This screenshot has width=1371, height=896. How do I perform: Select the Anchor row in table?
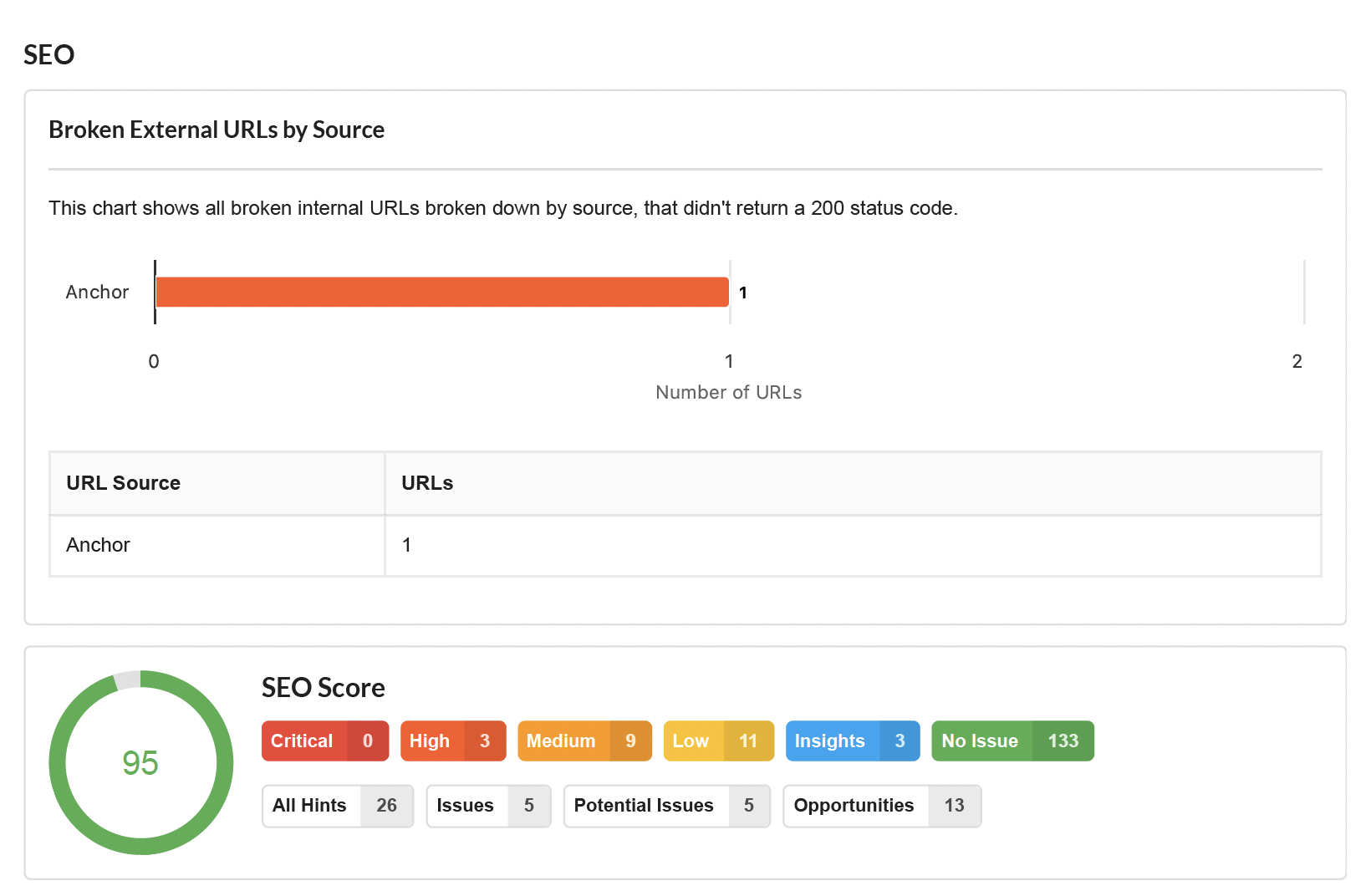(x=685, y=546)
